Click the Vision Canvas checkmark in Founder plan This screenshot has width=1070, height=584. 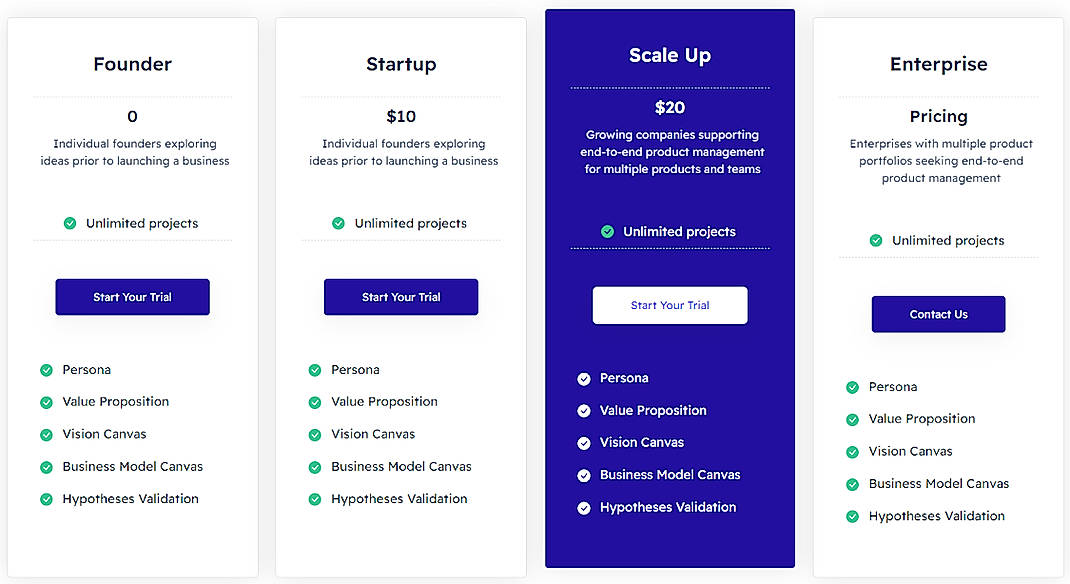point(46,434)
